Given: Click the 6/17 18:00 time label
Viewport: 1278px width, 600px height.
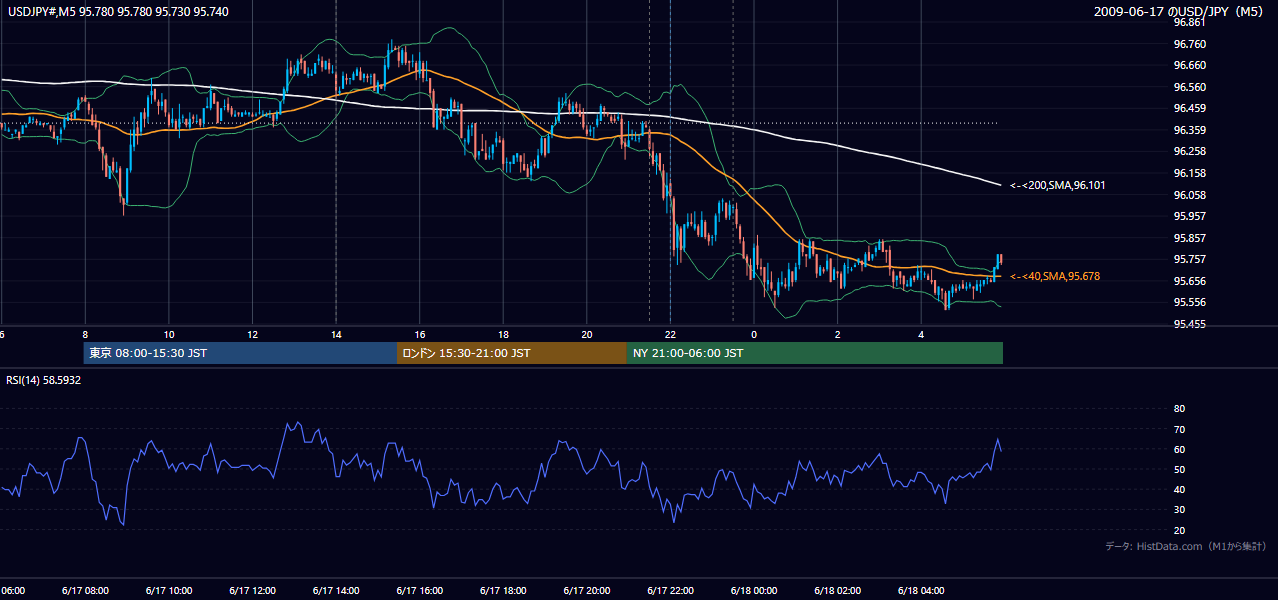Looking at the screenshot, I should 503,591.
